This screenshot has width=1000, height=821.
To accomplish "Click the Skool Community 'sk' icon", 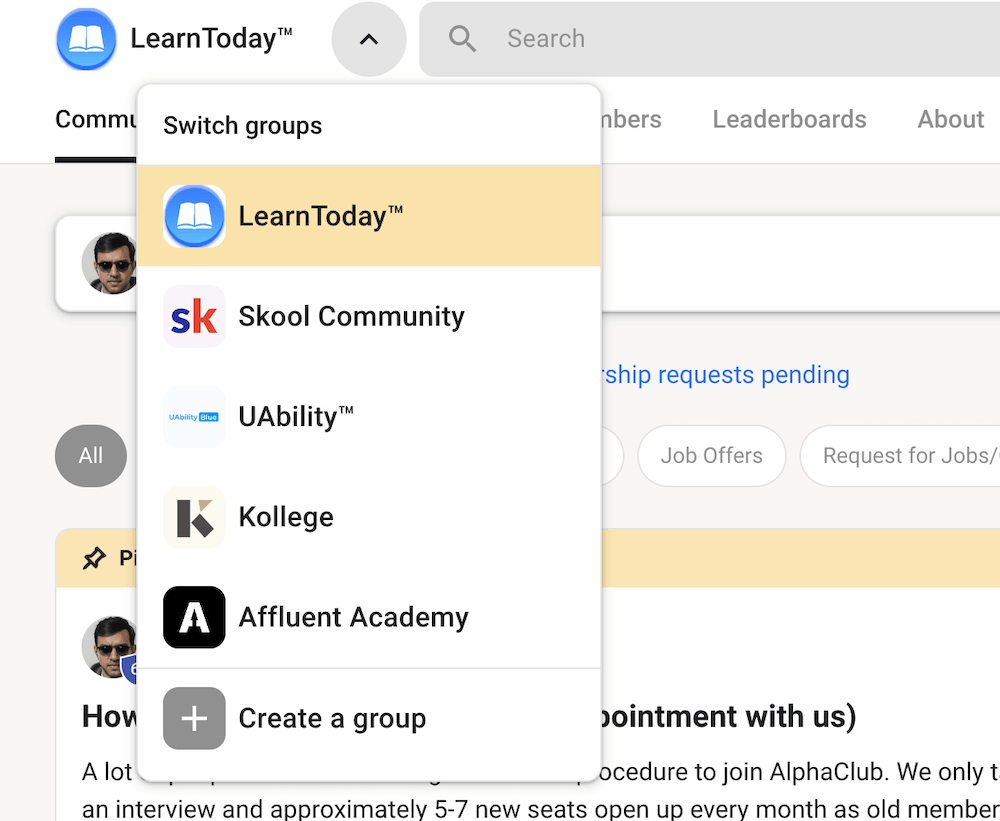I will [194, 317].
